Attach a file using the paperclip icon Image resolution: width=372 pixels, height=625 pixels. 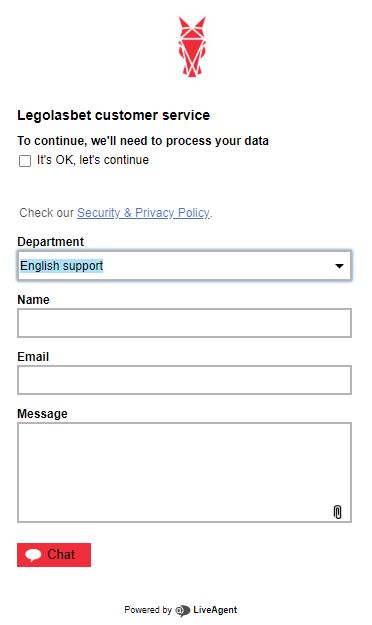[337, 512]
